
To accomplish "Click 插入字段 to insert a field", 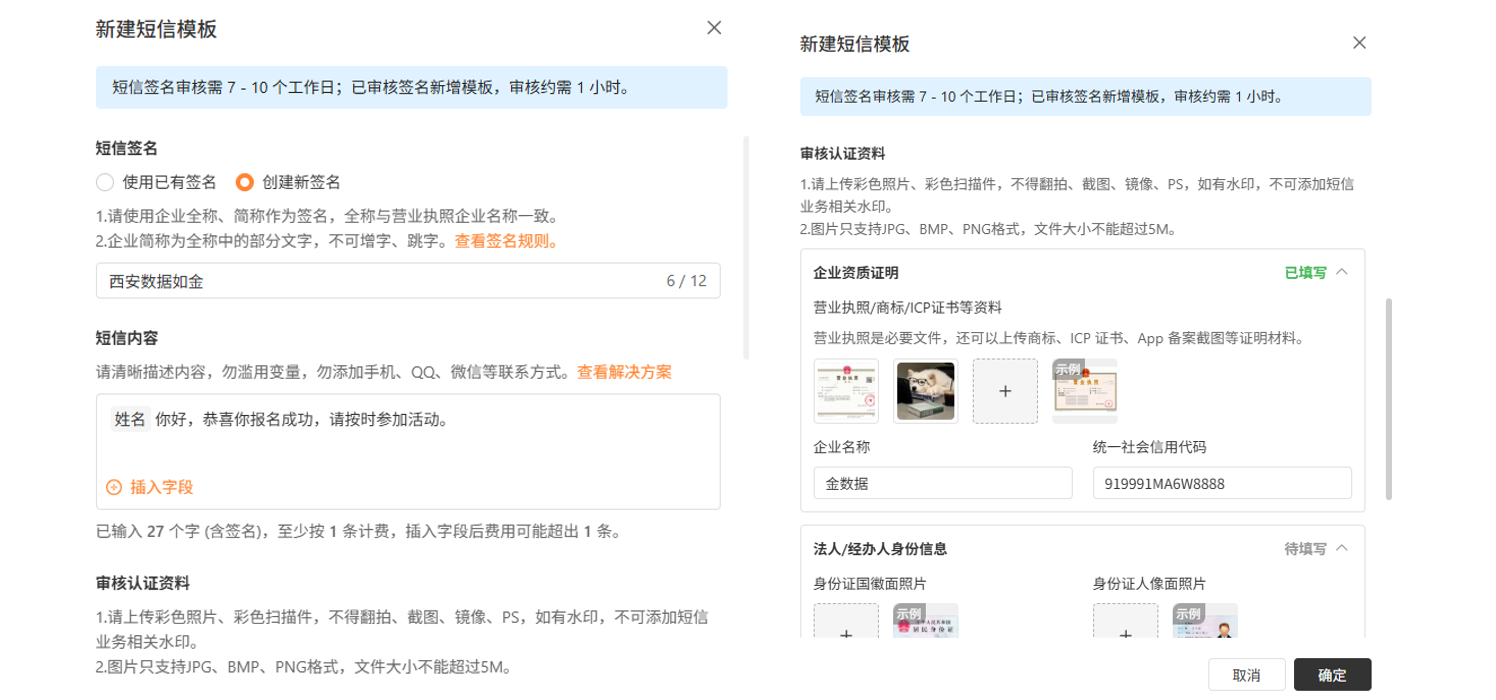I will [161, 487].
